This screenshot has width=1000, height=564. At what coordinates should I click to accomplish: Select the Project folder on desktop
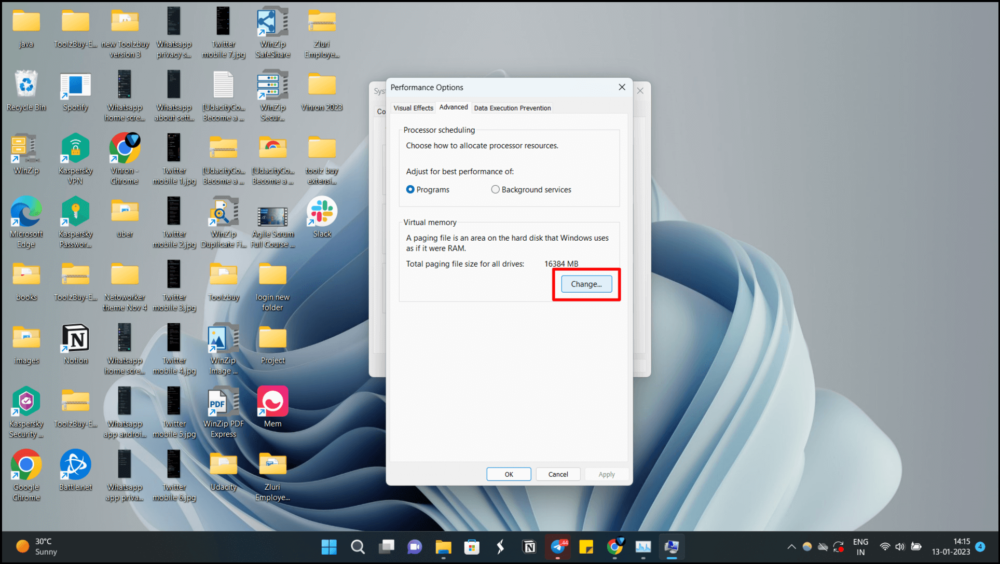point(272,344)
